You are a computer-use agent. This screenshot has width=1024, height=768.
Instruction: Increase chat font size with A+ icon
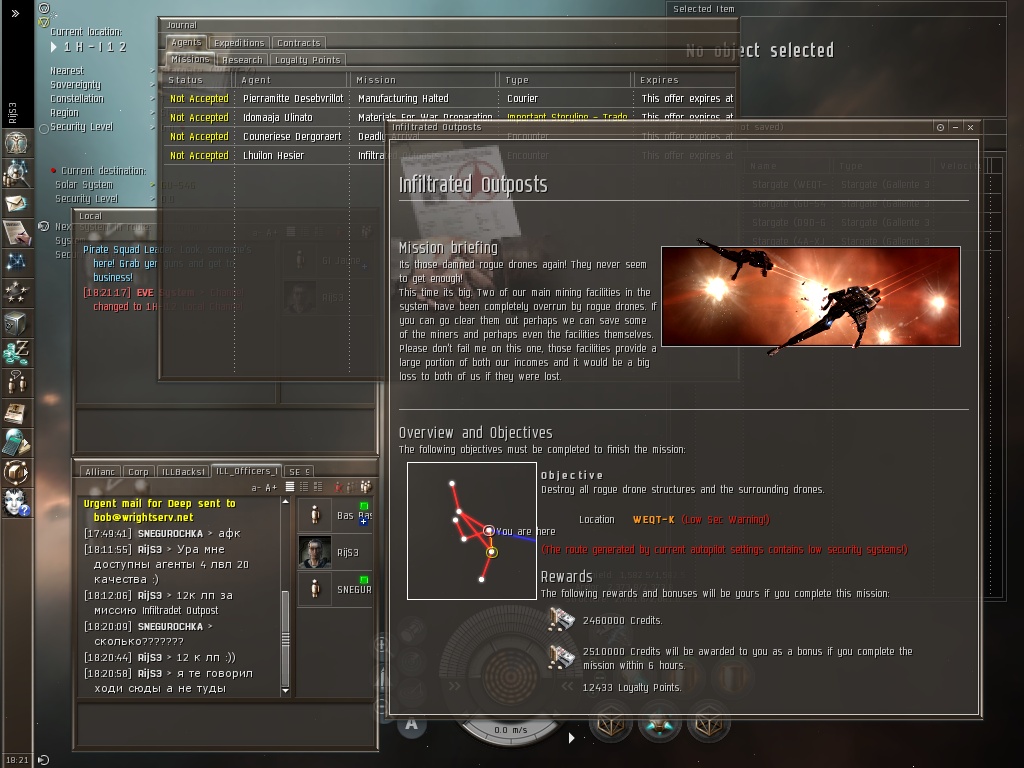pyautogui.click(x=270, y=487)
